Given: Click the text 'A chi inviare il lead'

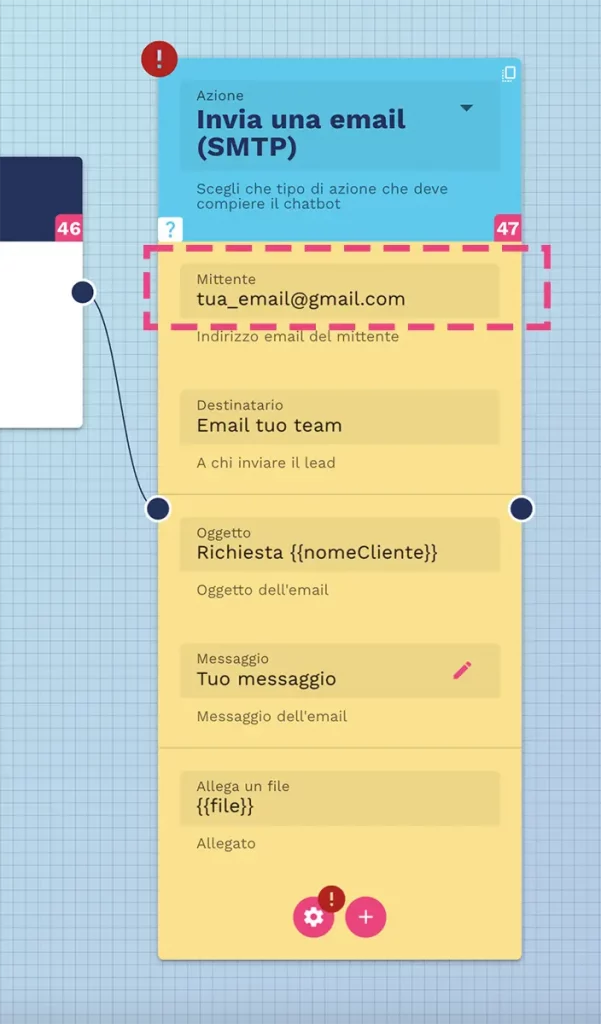Looking at the screenshot, I should pyautogui.click(x=266, y=463).
